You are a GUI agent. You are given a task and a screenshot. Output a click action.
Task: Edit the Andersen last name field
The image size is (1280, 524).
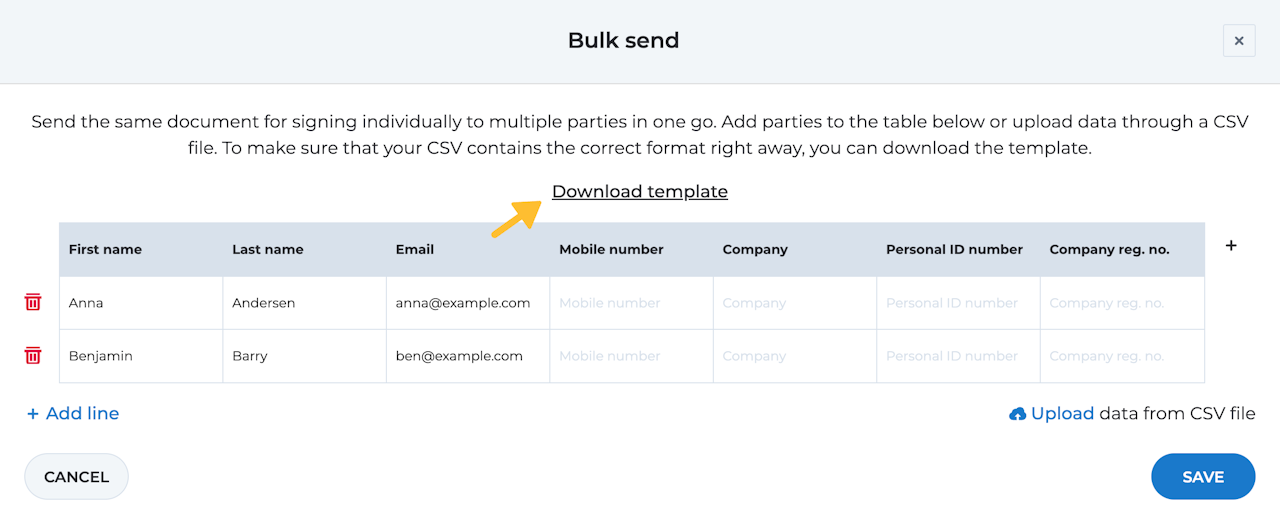point(304,303)
